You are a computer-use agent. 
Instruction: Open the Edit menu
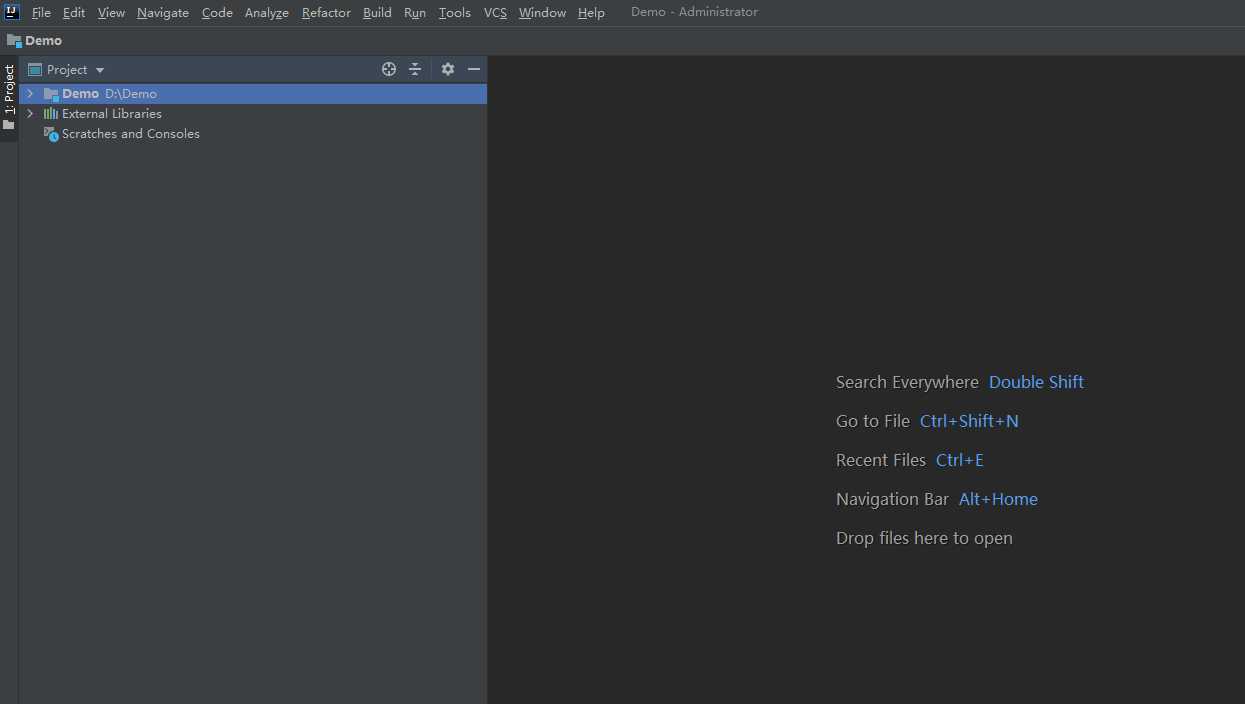tap(74, 13)
